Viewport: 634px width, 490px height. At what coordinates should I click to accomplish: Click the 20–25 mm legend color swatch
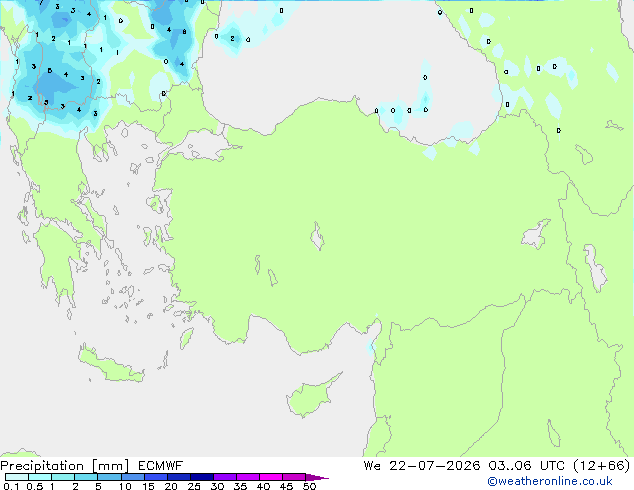179,477
